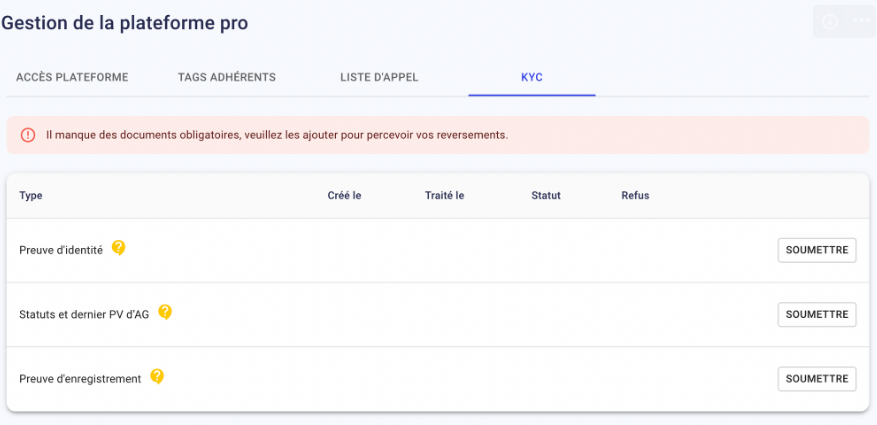
Task: Open the Tags Adhérents tab
Action: [227, 77]
